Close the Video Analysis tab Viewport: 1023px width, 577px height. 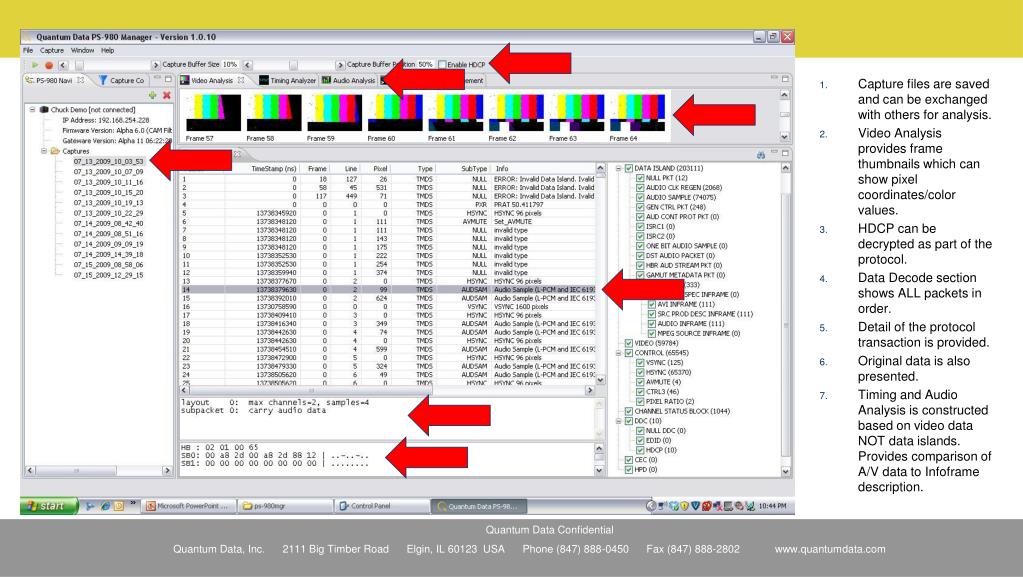pos(241,80)
